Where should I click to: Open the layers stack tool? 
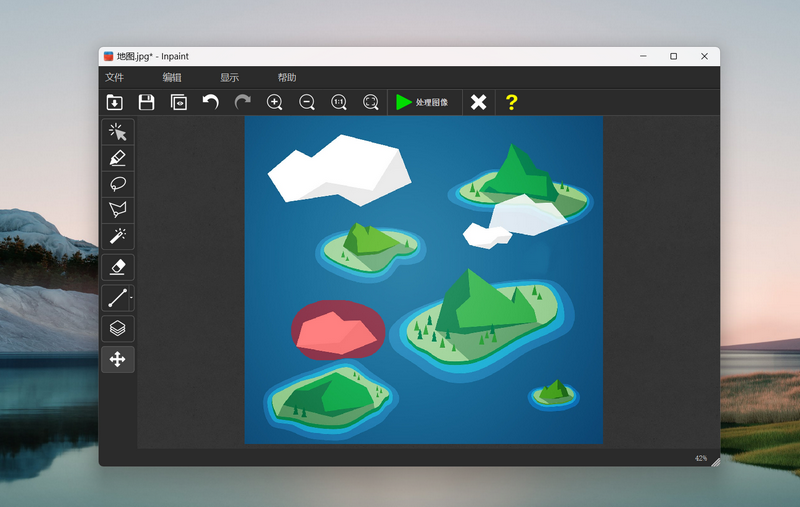tap(118, 328)
